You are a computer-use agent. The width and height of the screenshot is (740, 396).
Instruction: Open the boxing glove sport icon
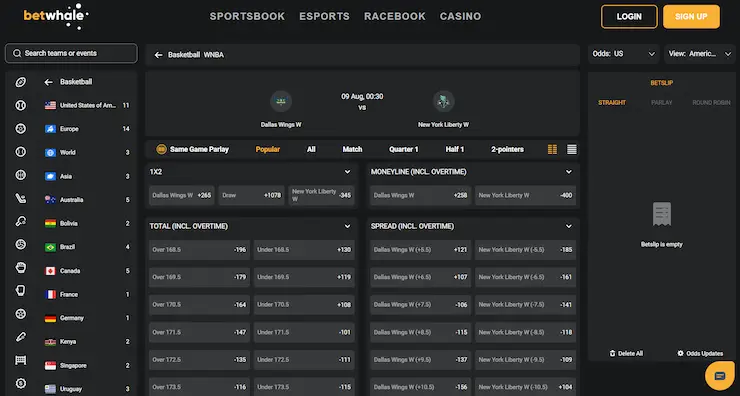click(20, 268)
